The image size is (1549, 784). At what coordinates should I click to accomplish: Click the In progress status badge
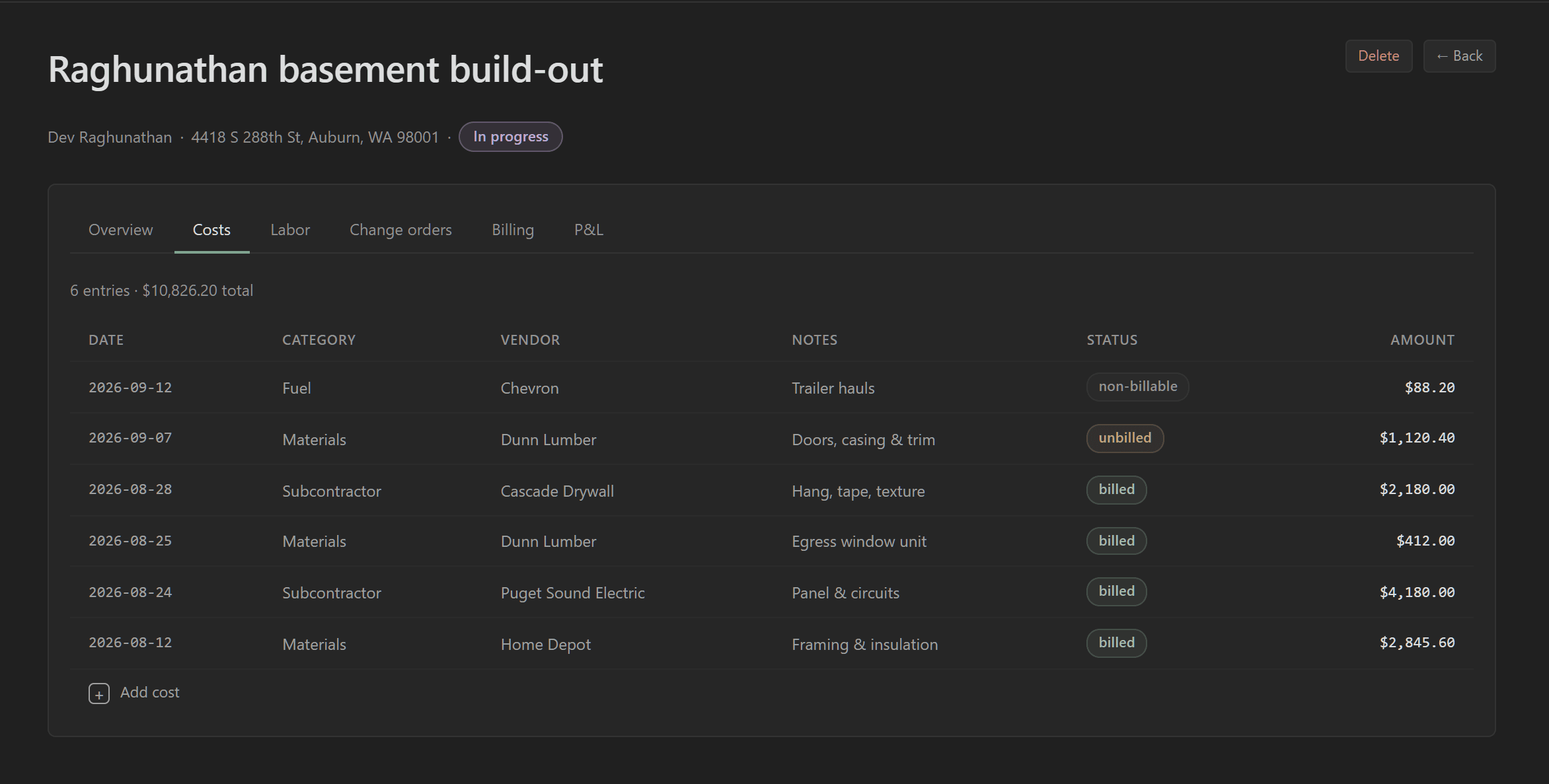click(511, 137)
